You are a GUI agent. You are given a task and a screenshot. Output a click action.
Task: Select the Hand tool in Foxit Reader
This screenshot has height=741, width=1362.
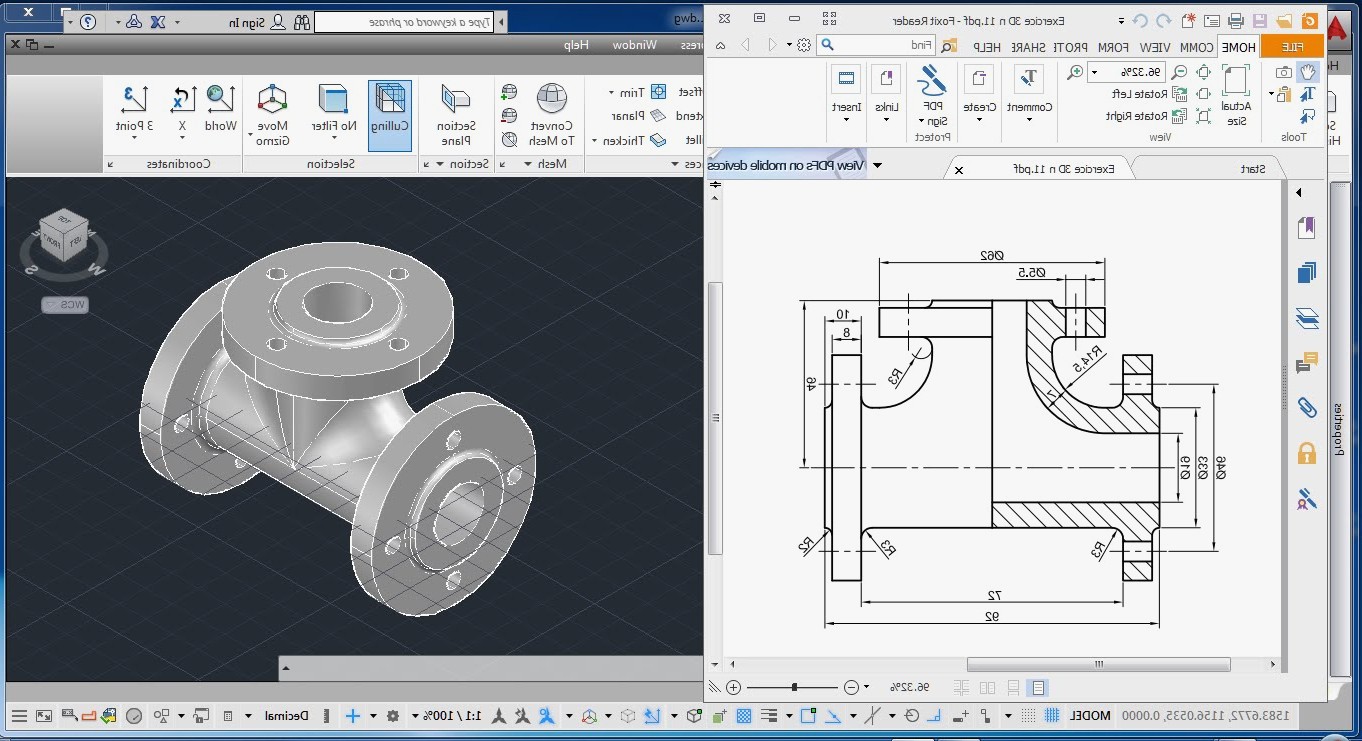tap(1307, 72)
